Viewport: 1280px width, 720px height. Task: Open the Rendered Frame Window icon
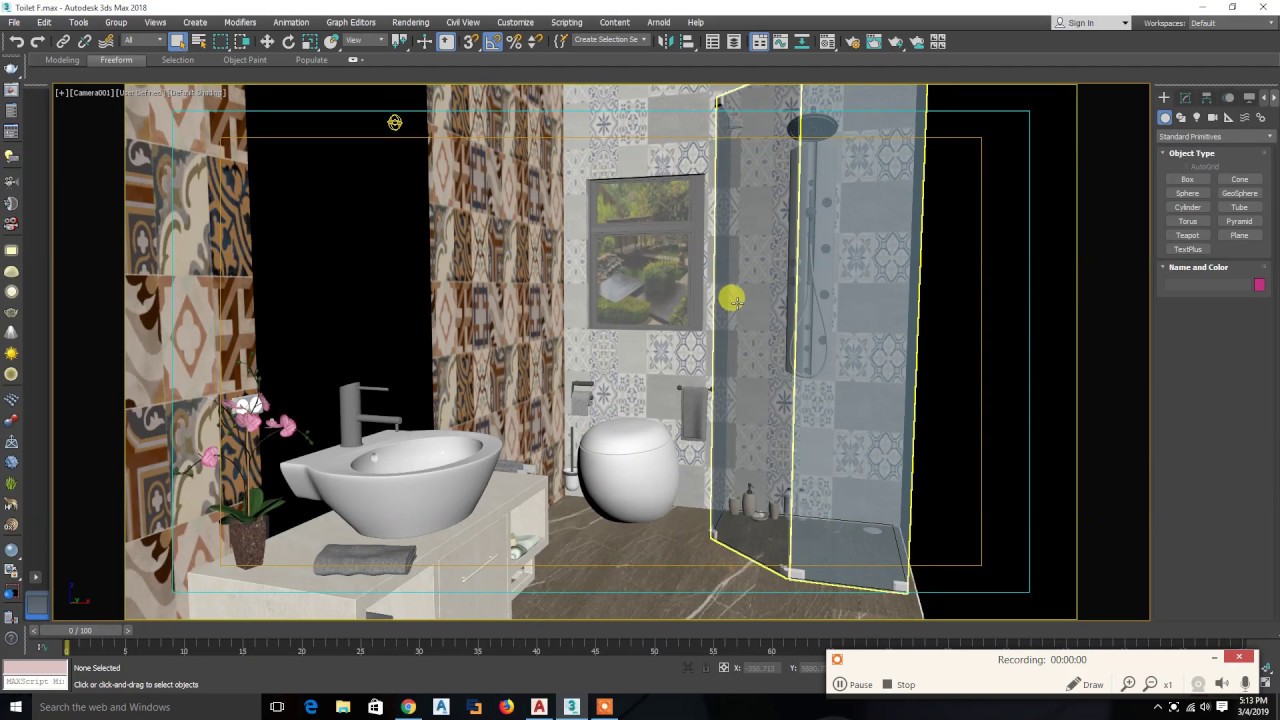coord(873,41)
